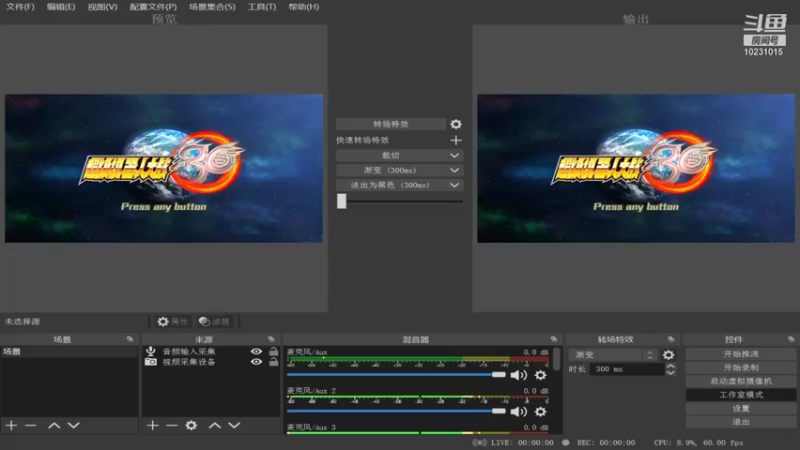Image resolution: width=800 pixels, height=450 pixels.
Task: Pop out the 场景 scenes dock
Action: tap(130, 339)
